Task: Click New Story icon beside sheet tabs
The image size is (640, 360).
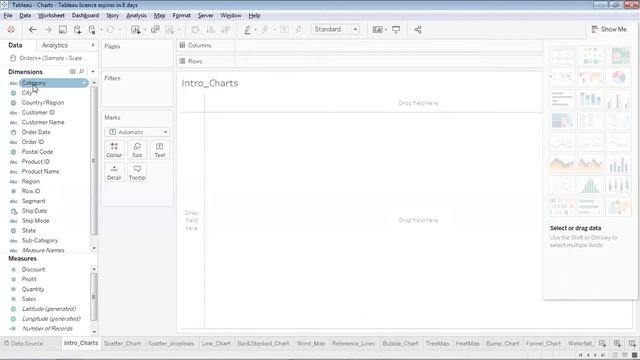Action: tap(632, 343)
